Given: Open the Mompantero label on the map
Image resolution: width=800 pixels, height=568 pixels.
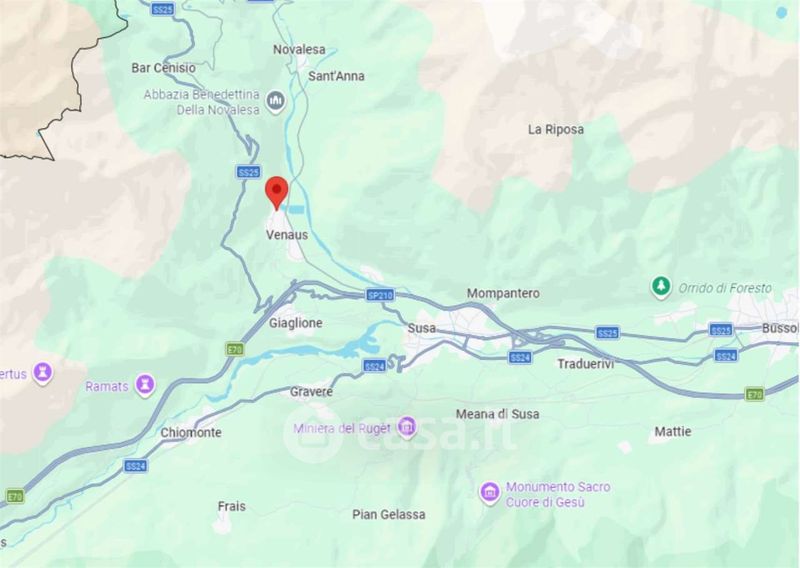Looking at the screenshot, I should (503, 293).
